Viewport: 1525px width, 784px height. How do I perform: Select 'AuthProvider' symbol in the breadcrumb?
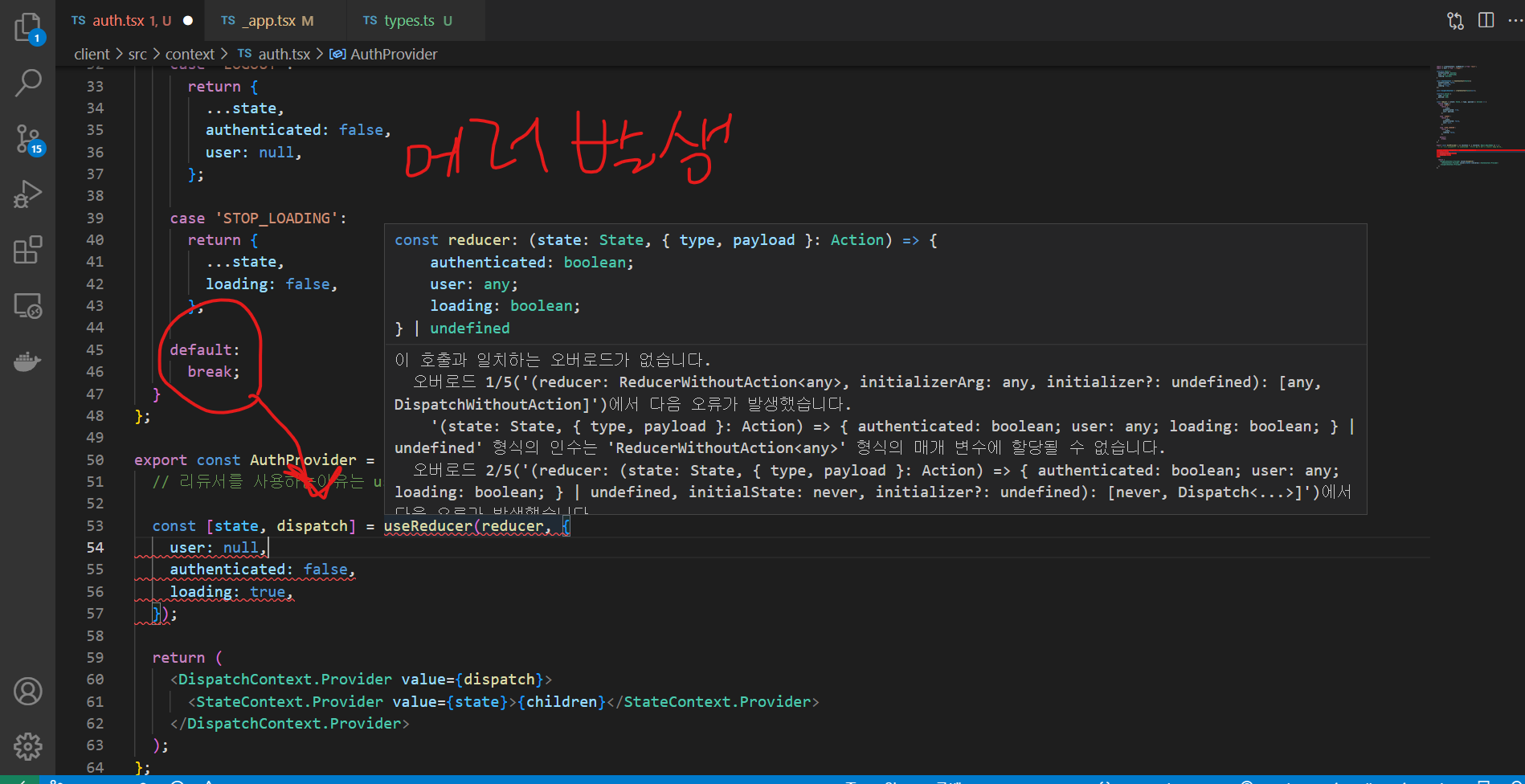(x=384, y=54)
